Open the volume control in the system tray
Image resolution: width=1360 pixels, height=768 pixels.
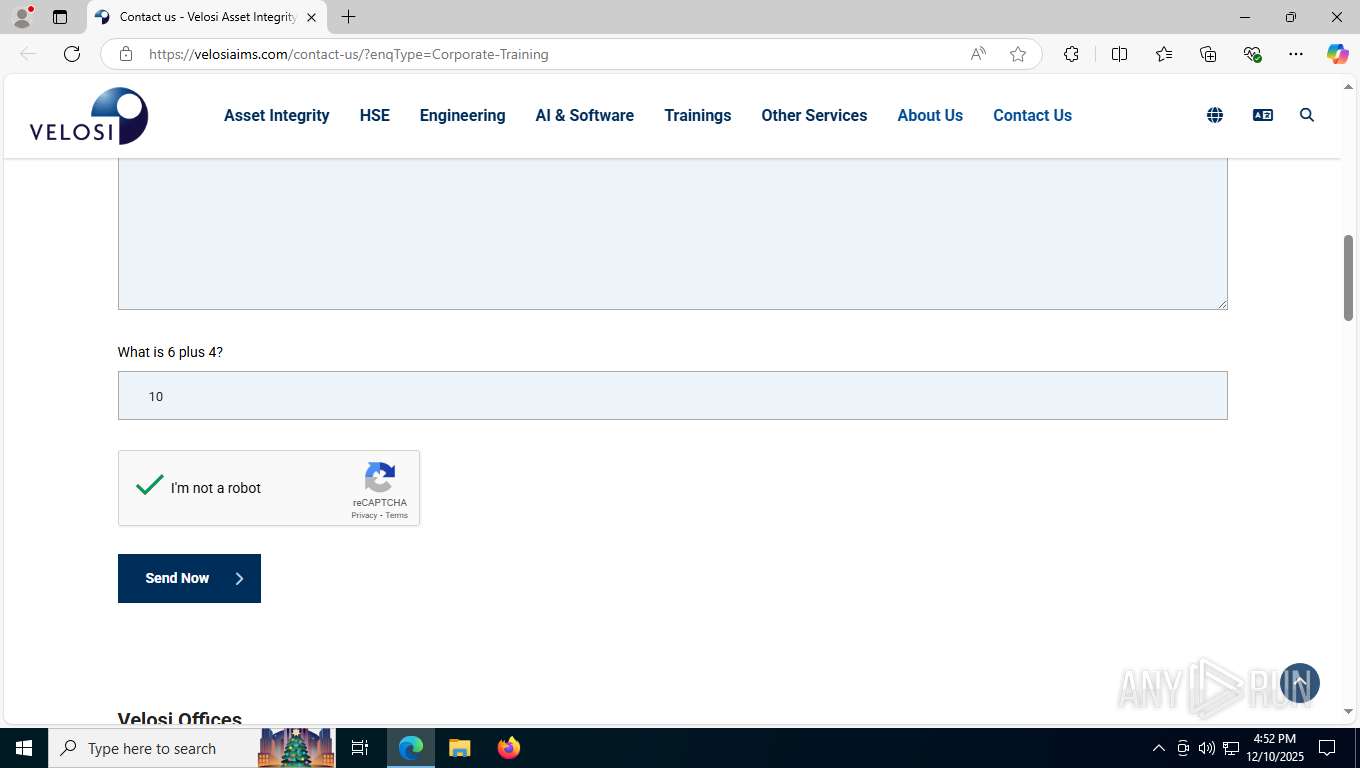coord(1207,748)
